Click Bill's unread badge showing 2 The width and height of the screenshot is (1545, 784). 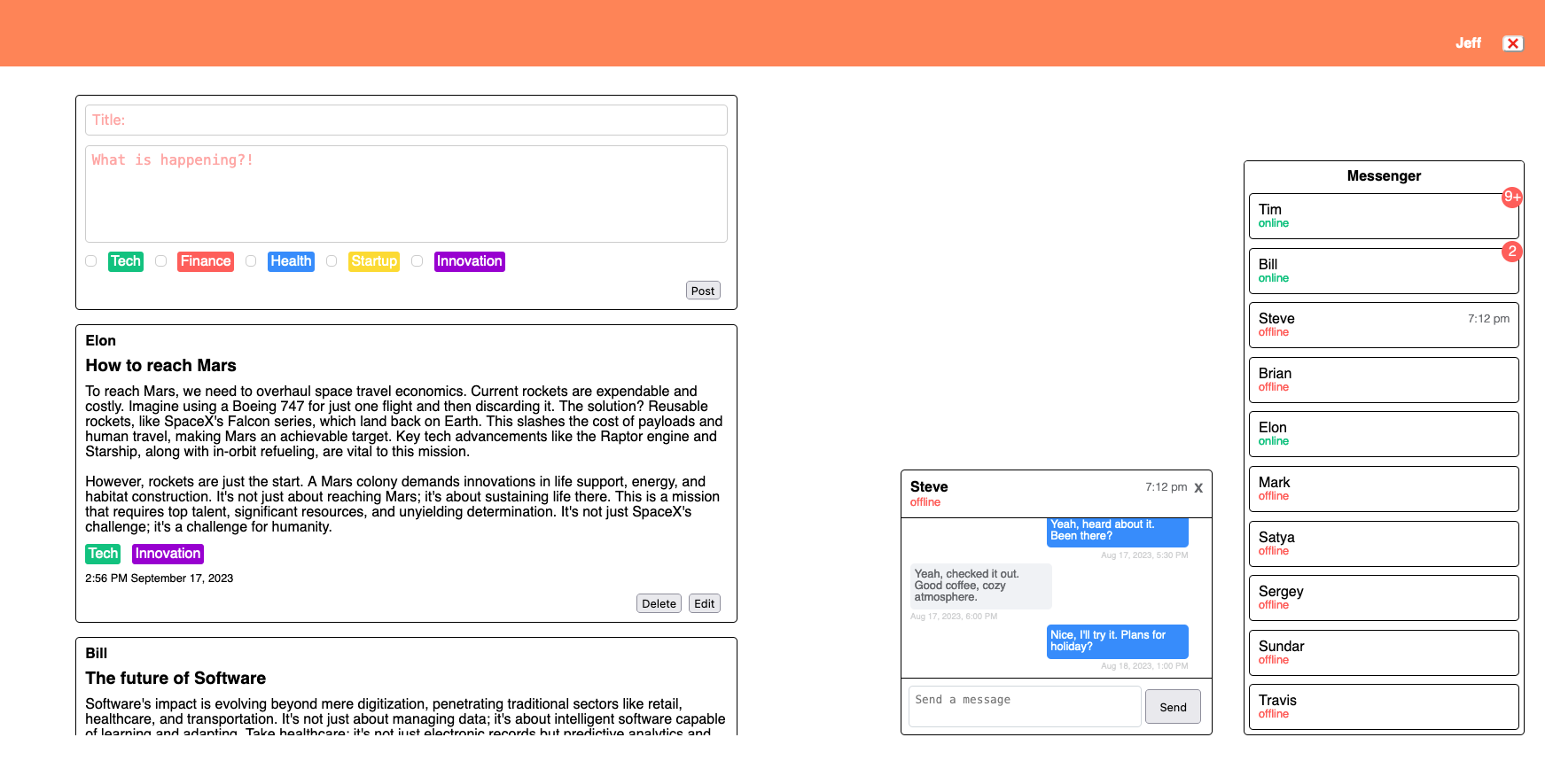click(1511, 252)
